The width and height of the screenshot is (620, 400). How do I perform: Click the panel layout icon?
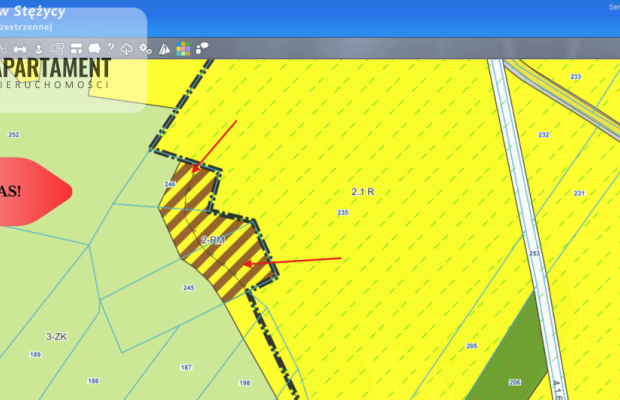click(76, 48)
